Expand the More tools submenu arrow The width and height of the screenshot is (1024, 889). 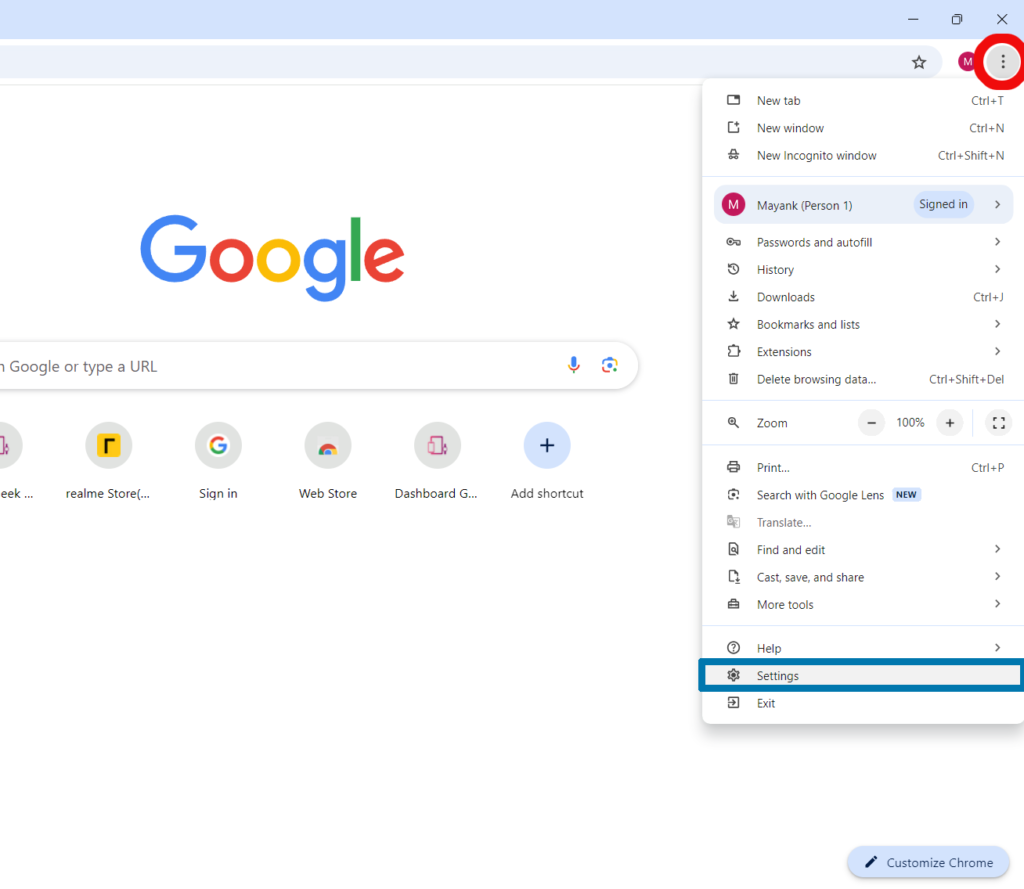coord(997,604)
